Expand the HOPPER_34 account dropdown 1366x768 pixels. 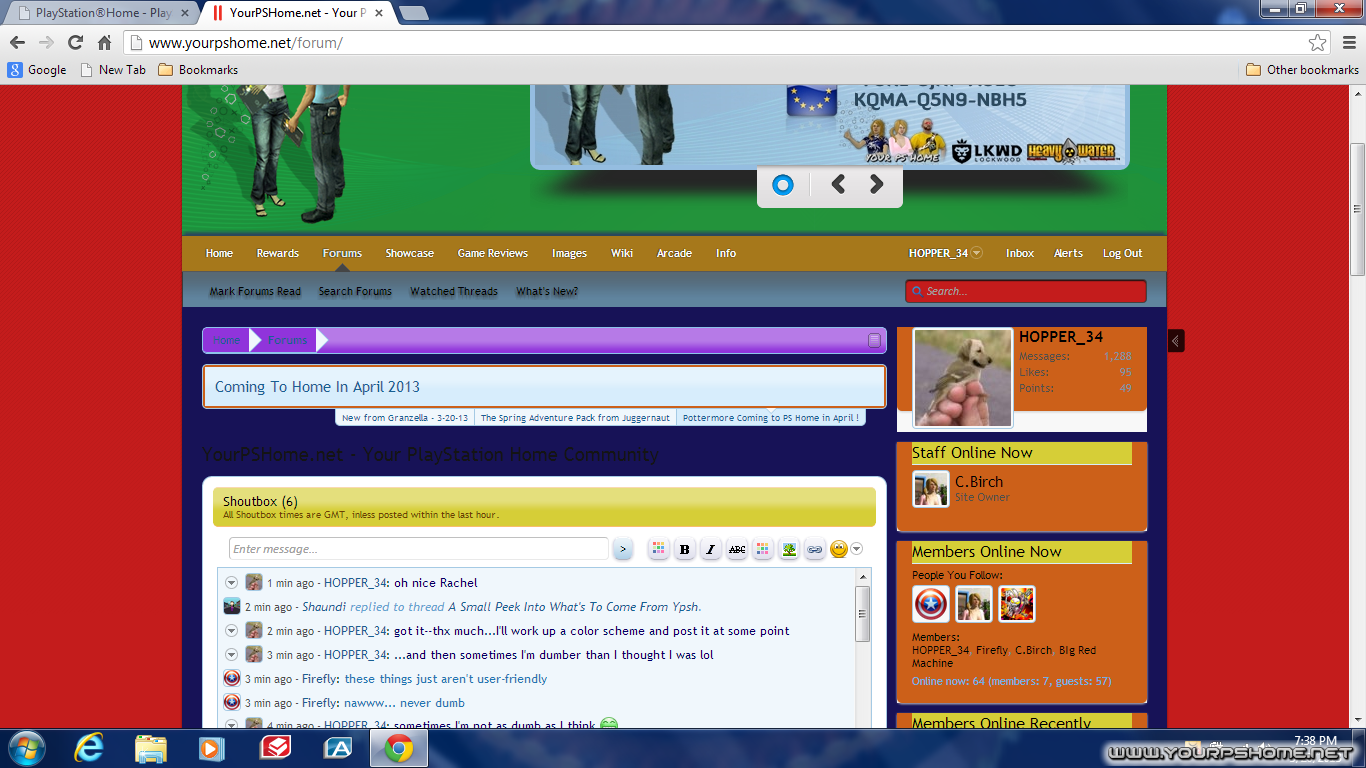pos(976,253)
